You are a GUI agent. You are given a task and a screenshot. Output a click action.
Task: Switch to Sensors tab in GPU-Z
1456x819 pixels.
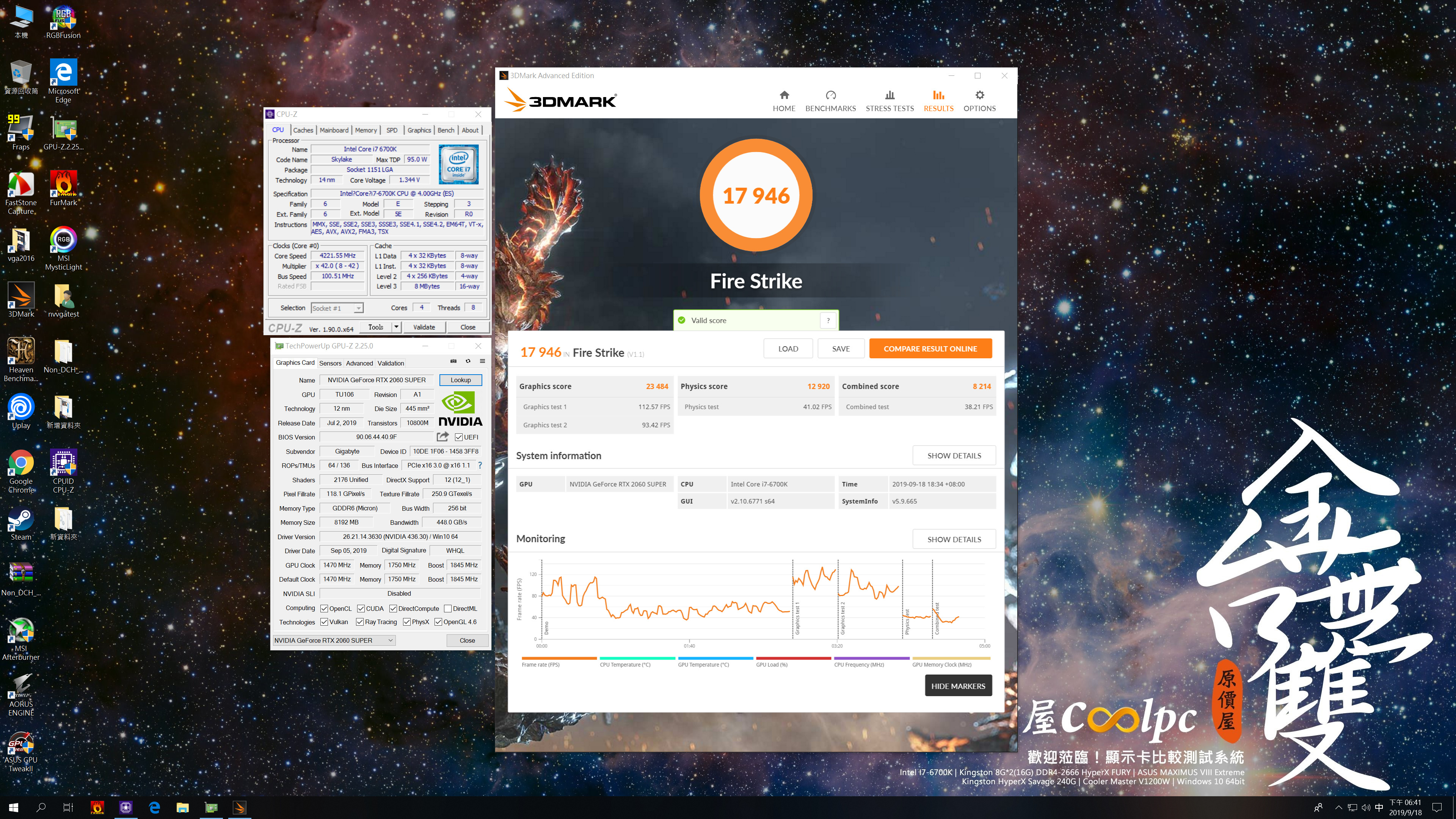pyautogui.click(x=330, y=363)
